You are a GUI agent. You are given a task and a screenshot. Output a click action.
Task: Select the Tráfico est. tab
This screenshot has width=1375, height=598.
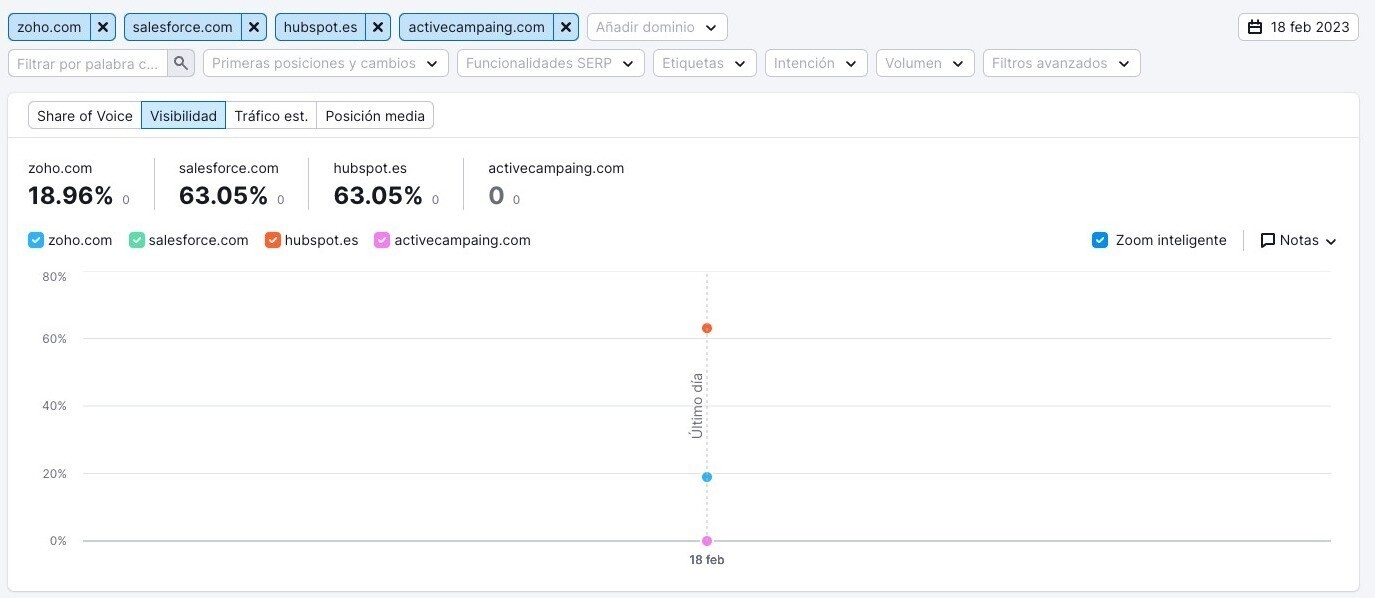tap(271, 116)
